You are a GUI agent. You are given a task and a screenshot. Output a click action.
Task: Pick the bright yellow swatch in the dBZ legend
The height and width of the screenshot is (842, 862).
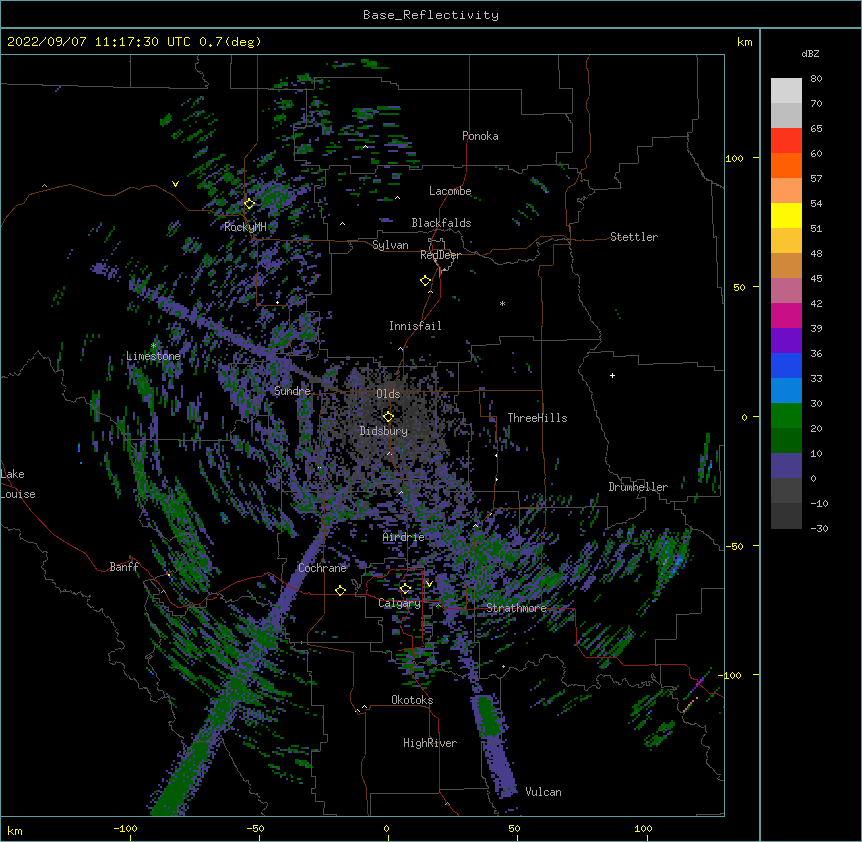[x=786, y=215]
